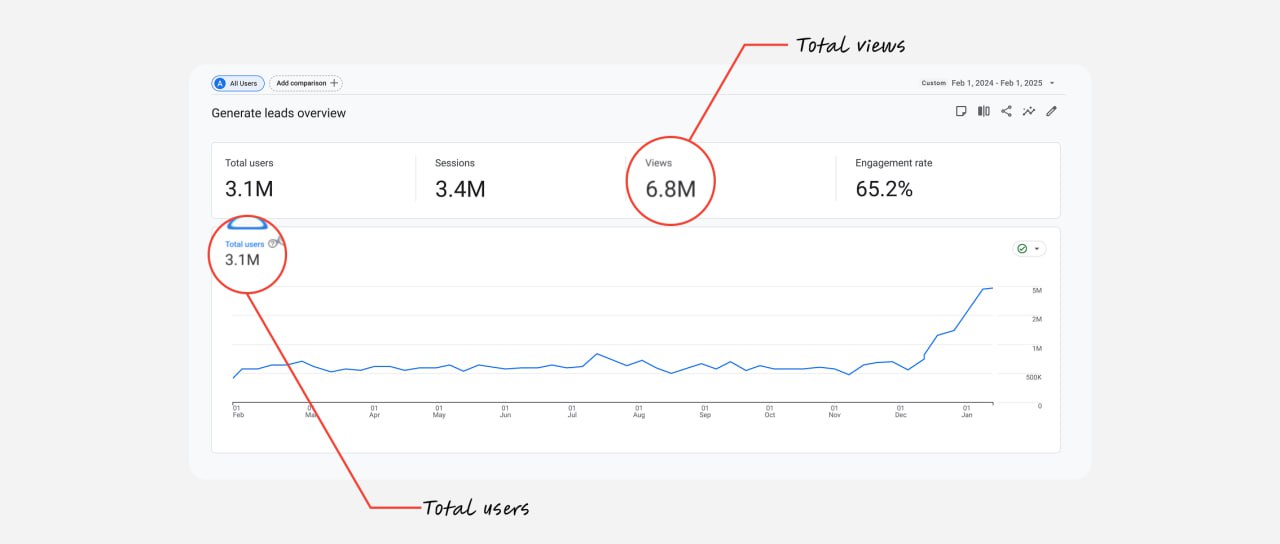Click the 5M y-axis label
The height and width of the screenshot is (544, 1280).
point(1037,290)
